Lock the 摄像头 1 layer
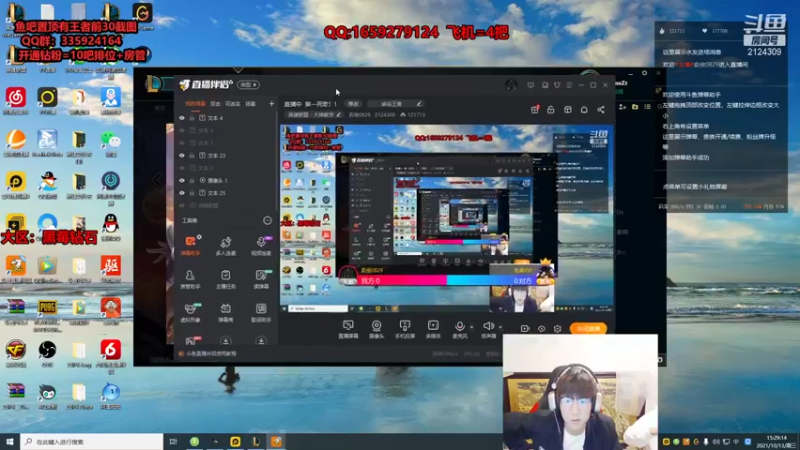 tap(192, 181)
